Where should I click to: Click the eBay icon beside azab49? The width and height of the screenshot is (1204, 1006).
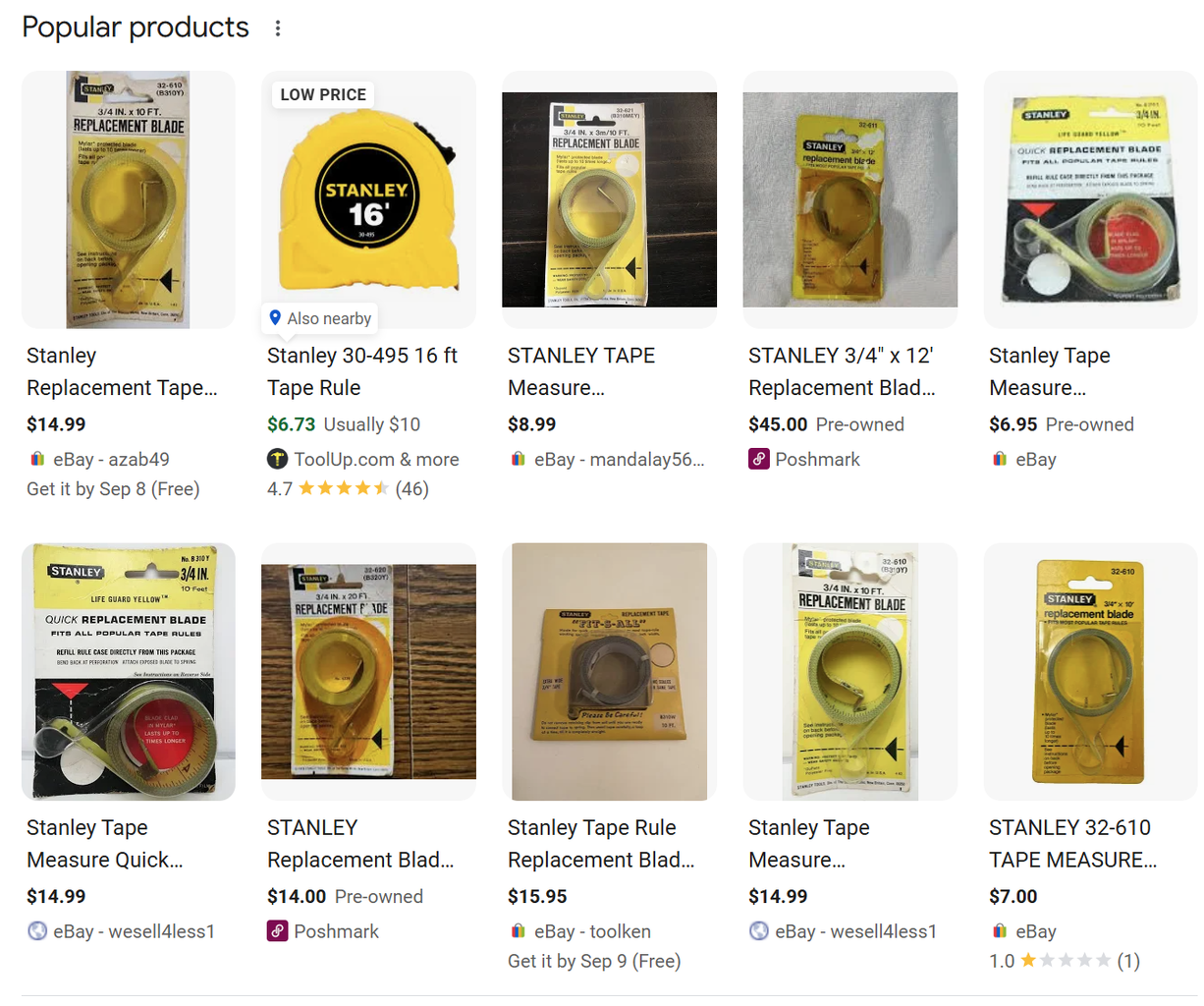pos(37,459)
